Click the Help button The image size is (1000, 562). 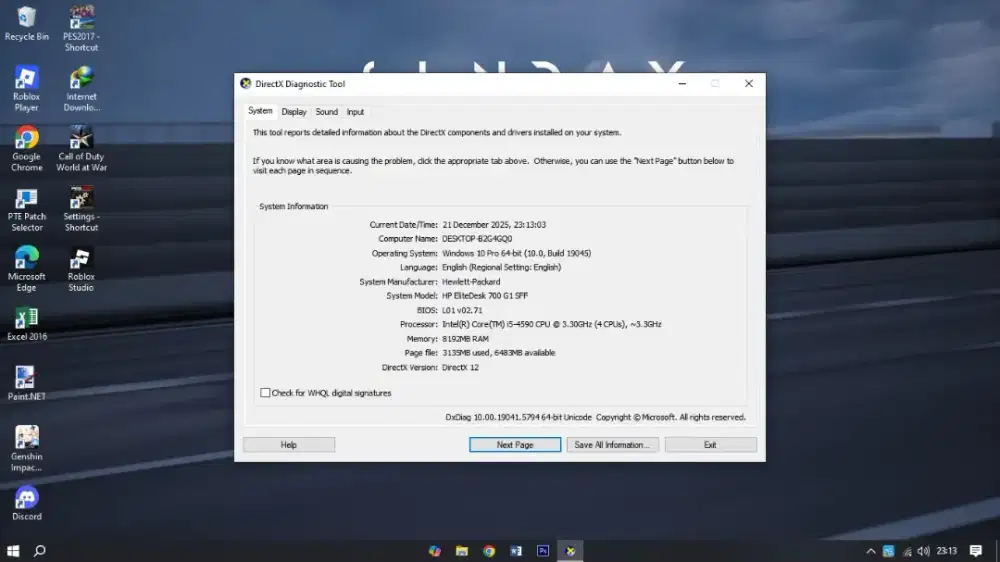pyautogui.click(x=289, y=445)
